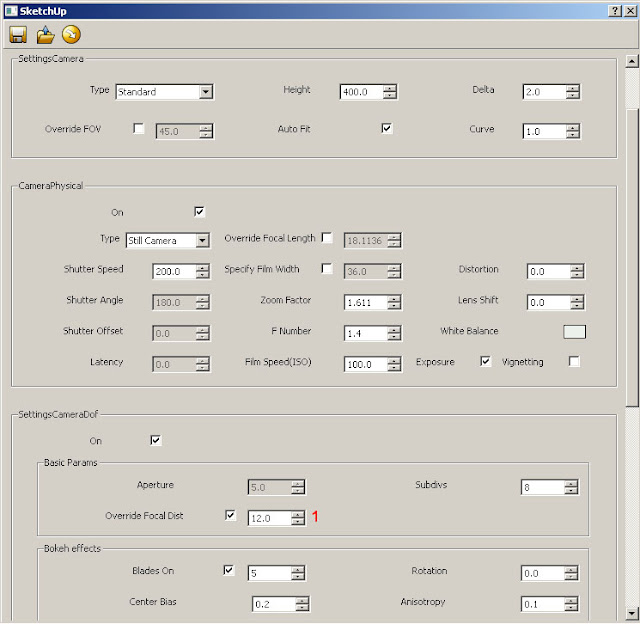Open the Still Camera type dropdown

coord(168,240)
